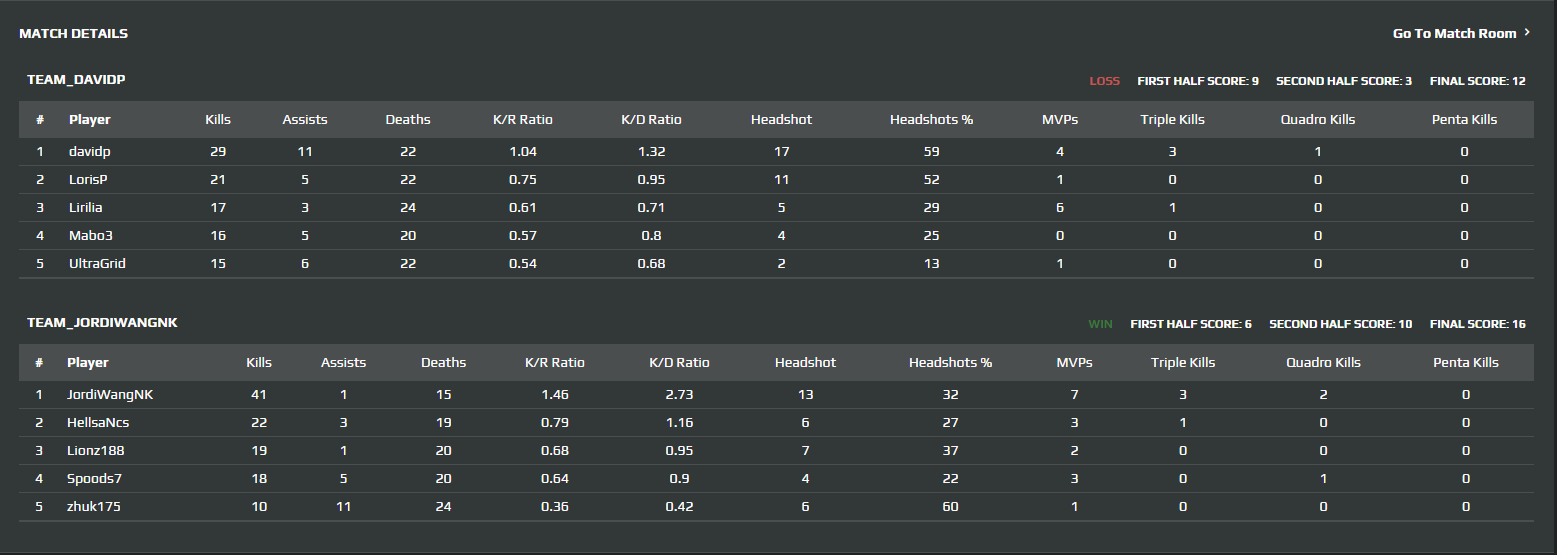Click the MVPs header in the second table
Viewport: 1557px width, 555px height.
click(x=1075, y=363)
